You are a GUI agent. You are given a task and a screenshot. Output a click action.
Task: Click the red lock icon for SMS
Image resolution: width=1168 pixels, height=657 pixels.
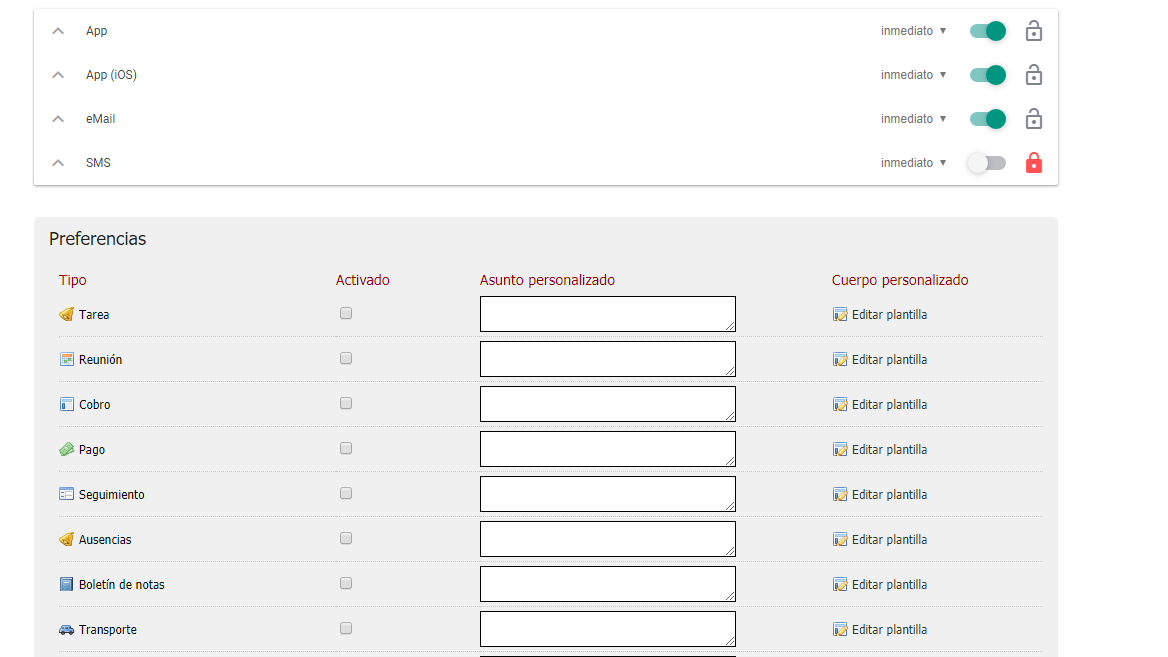(1033, 162)
